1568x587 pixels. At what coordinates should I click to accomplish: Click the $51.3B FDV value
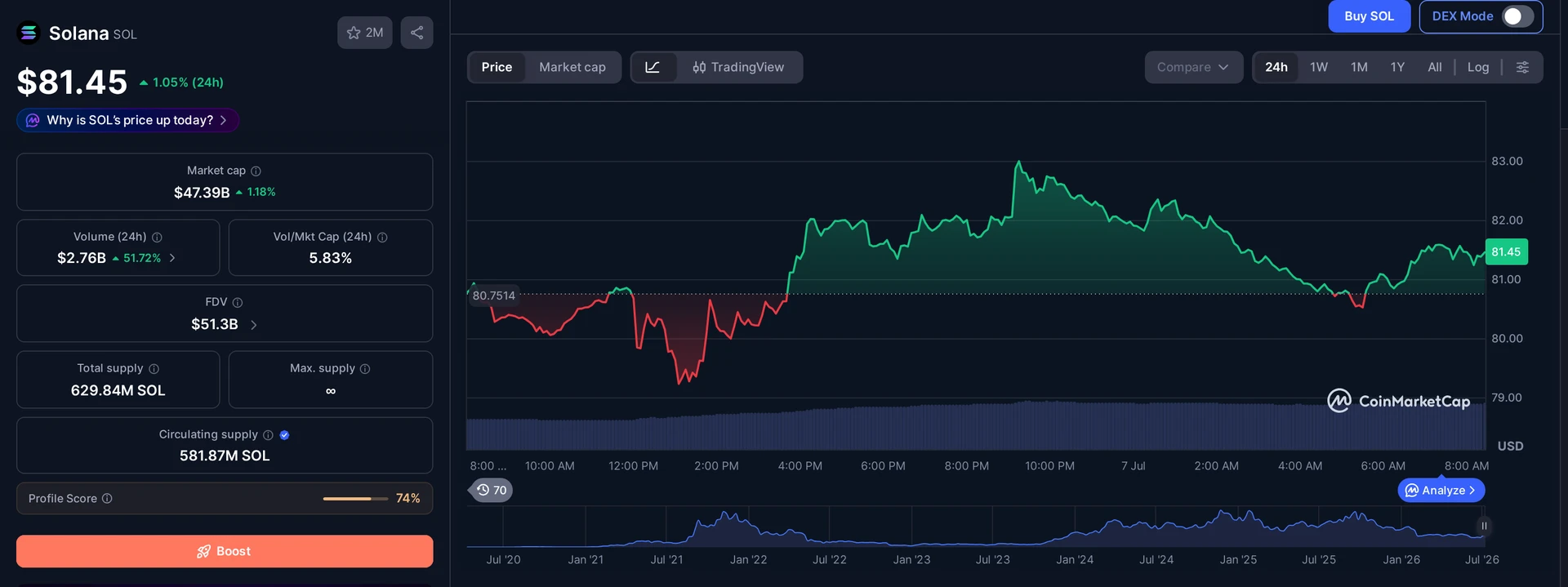point(215,324)
